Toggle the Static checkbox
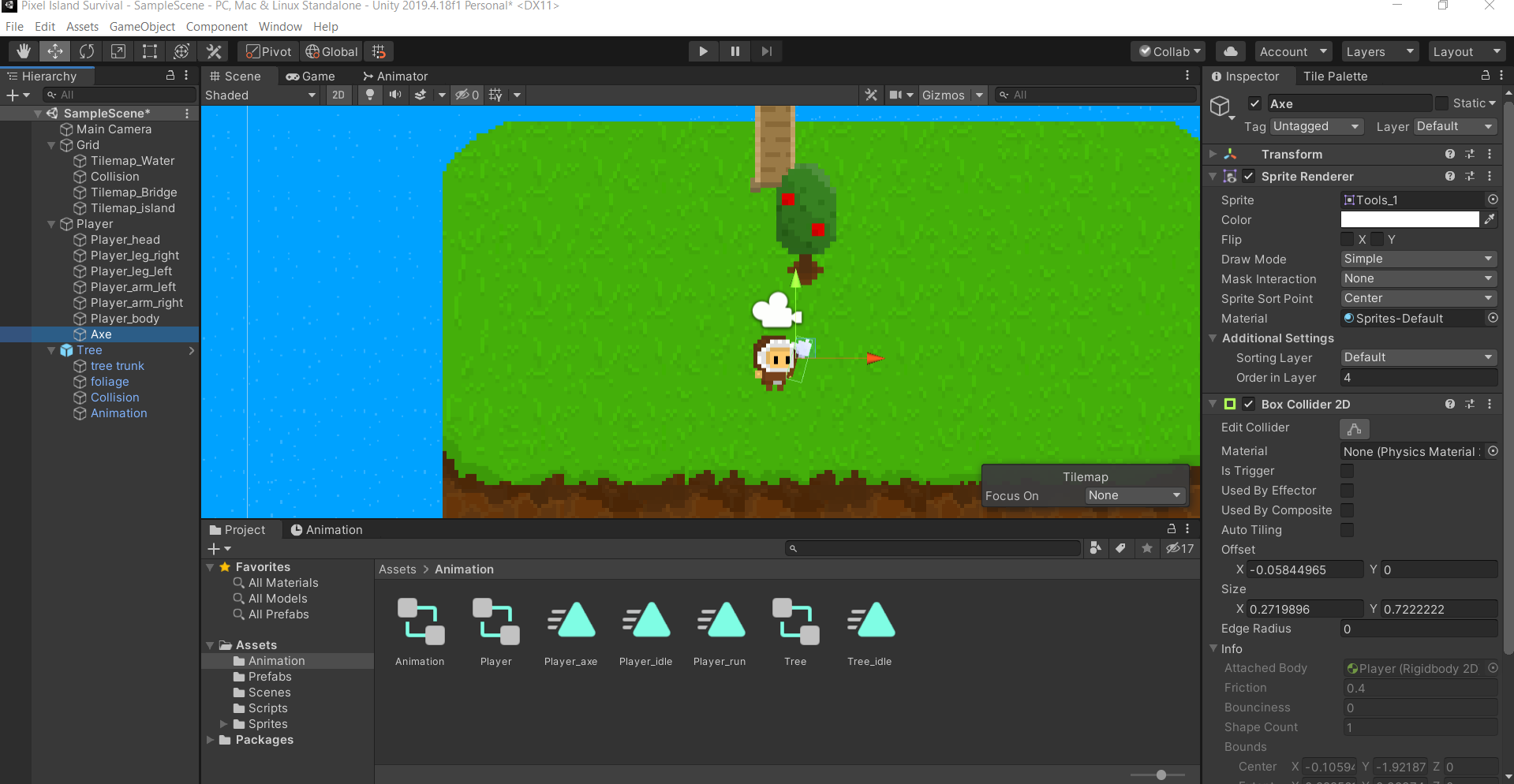The width and height of the screenshot is (1514, 784). [1442, 103]
